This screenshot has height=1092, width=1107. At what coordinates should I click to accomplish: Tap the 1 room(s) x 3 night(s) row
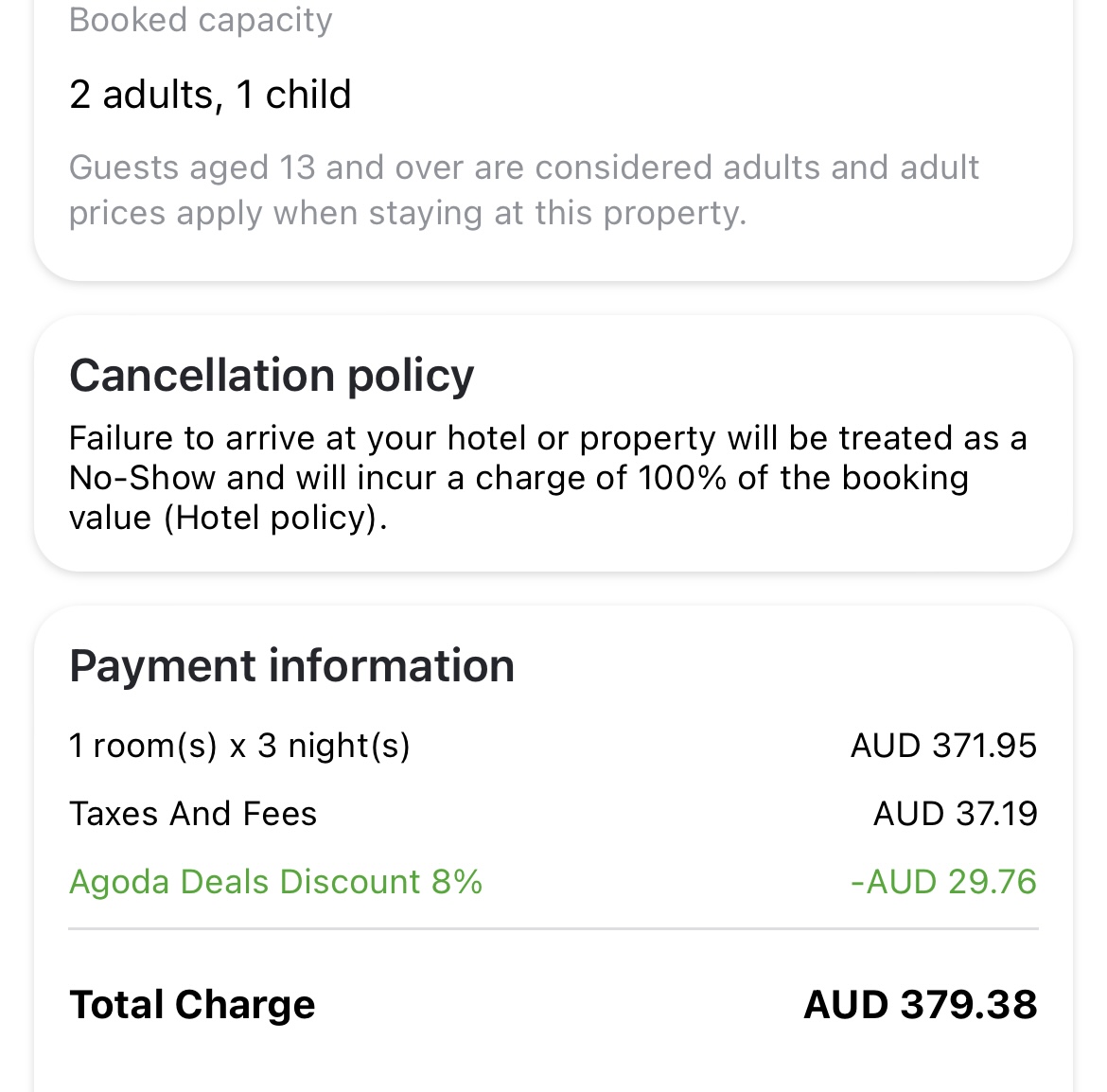(x=553, y=746)
